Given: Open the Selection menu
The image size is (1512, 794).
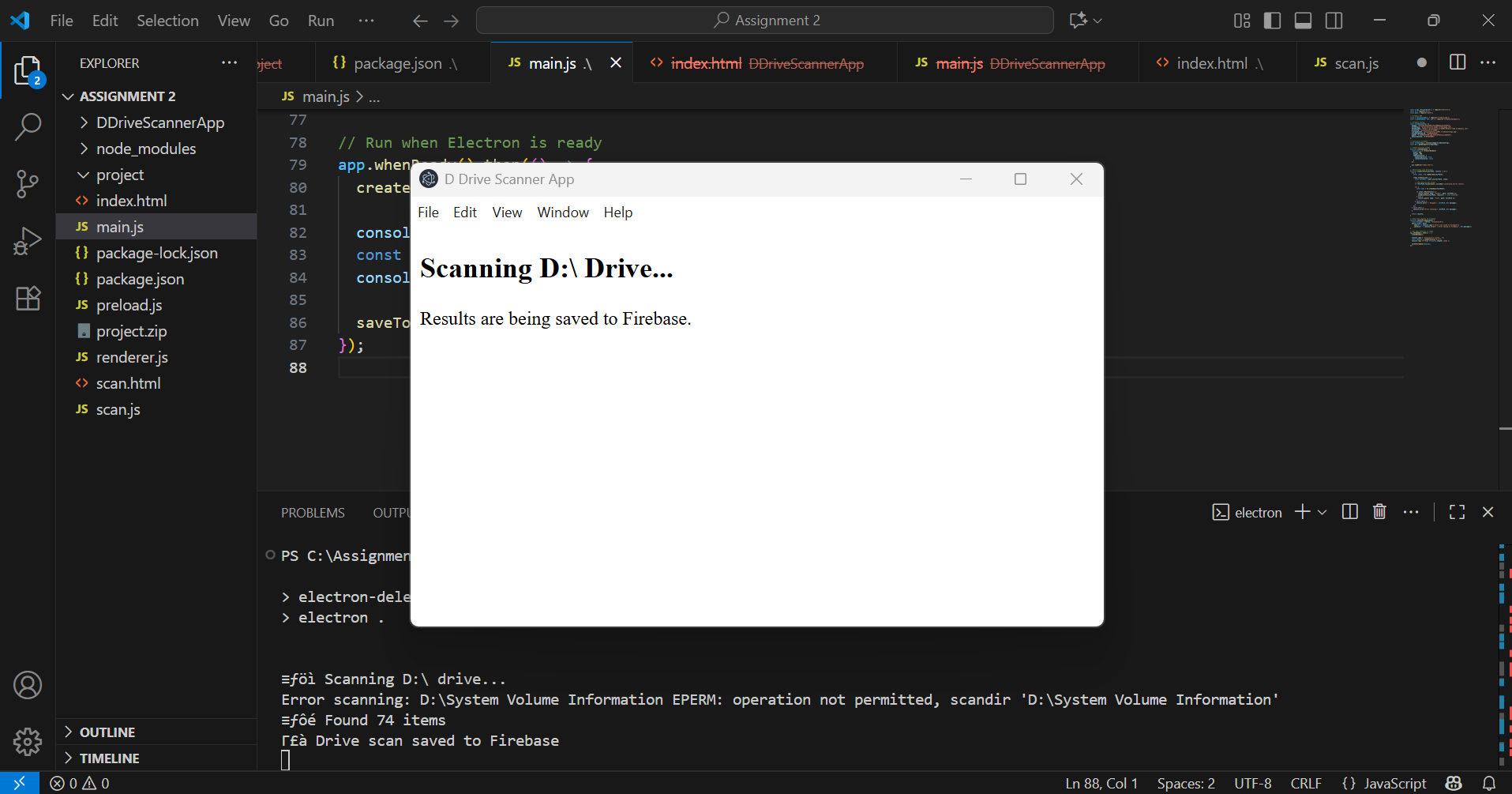Looking at the screenshot, I should [x=167, y=21].
